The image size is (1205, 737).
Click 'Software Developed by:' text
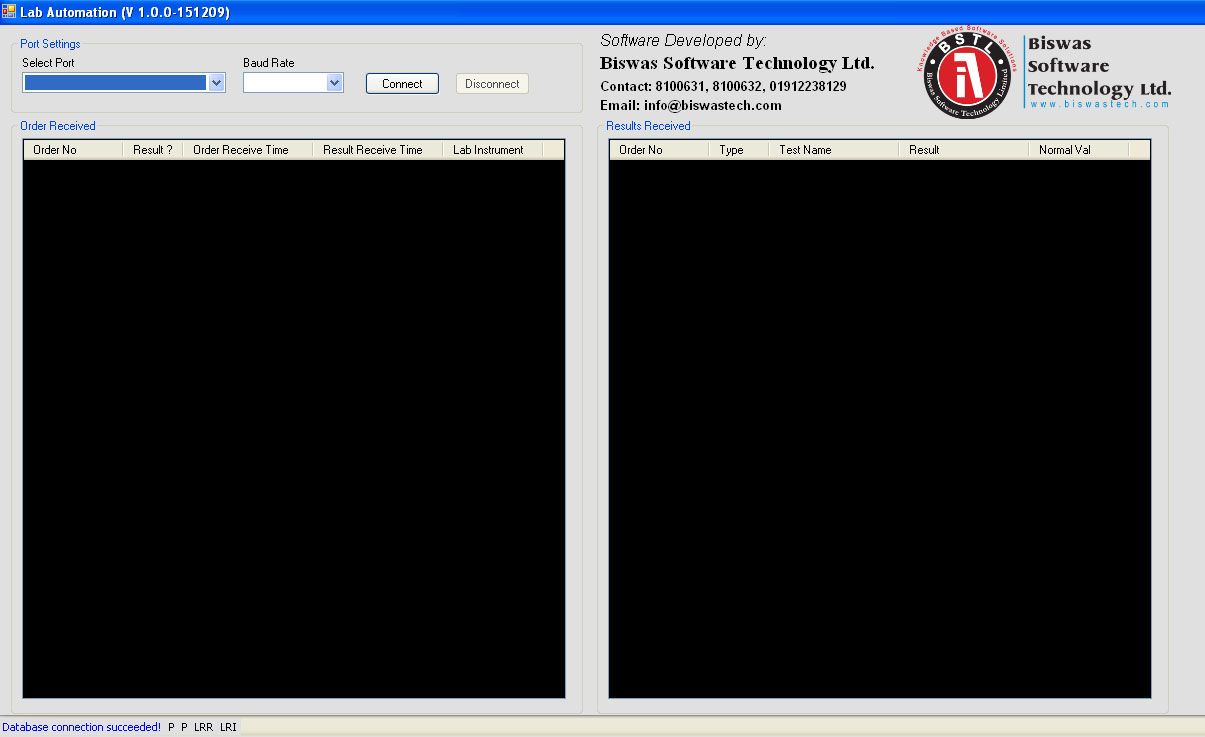[683, 41]
